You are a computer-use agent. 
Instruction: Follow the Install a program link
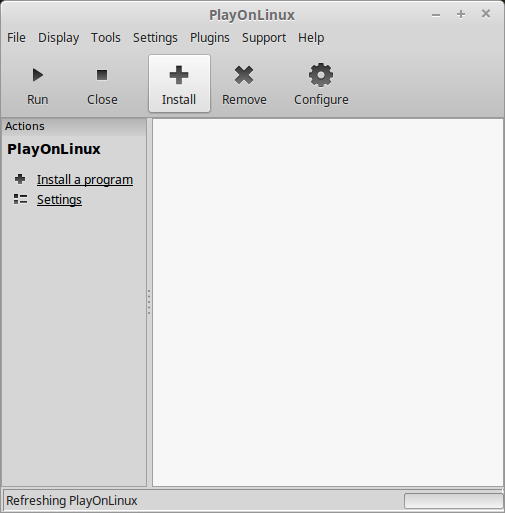click(x=85, y=180)
